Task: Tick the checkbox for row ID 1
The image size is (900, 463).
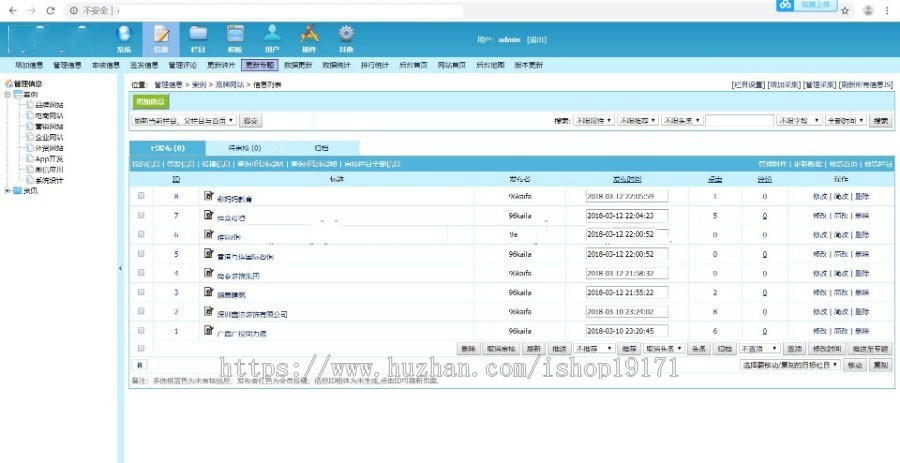Action: 141,330
